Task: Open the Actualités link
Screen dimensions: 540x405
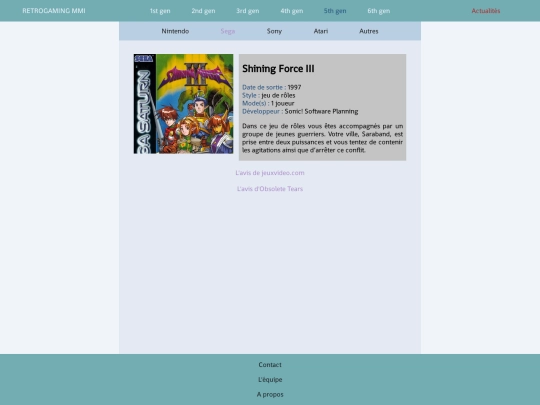Action: tap(486, 11)
